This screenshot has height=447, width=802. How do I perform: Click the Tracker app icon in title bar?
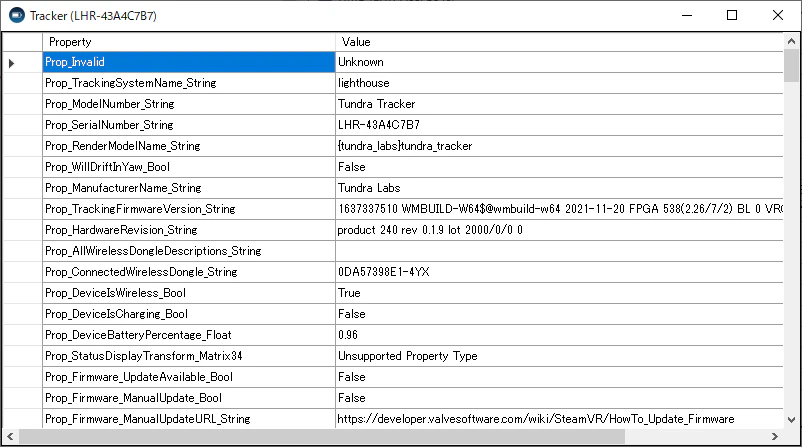(x=17, y=15)
